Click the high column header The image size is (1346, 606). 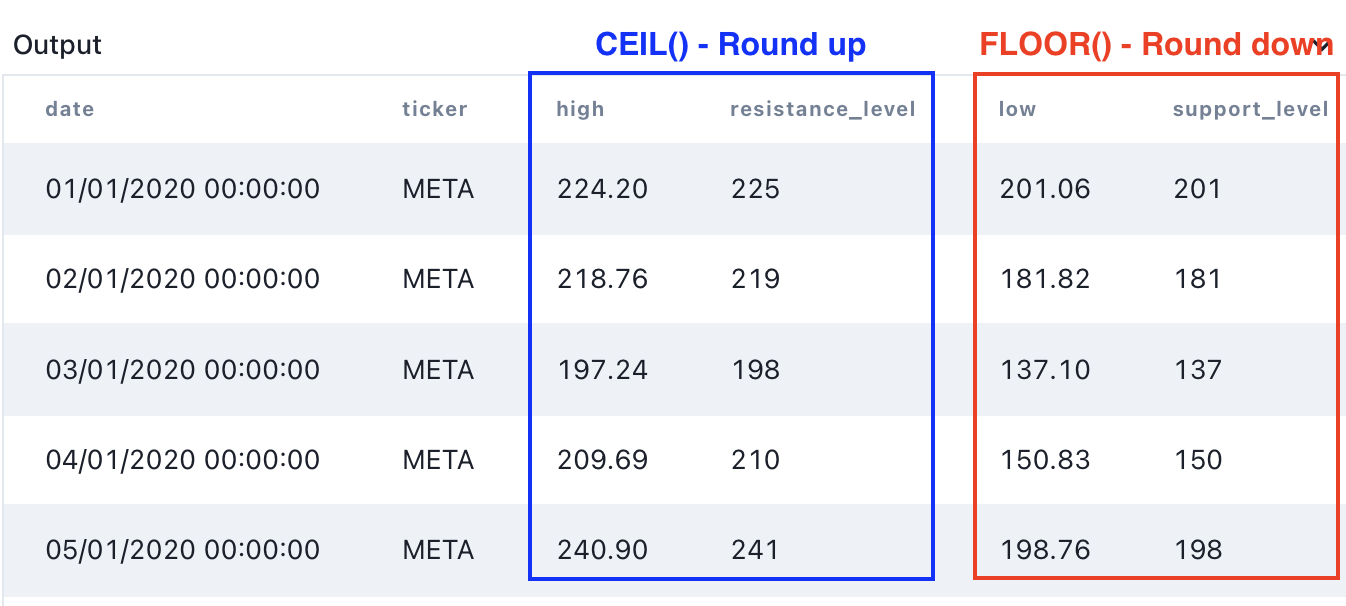tap(580, 109)
